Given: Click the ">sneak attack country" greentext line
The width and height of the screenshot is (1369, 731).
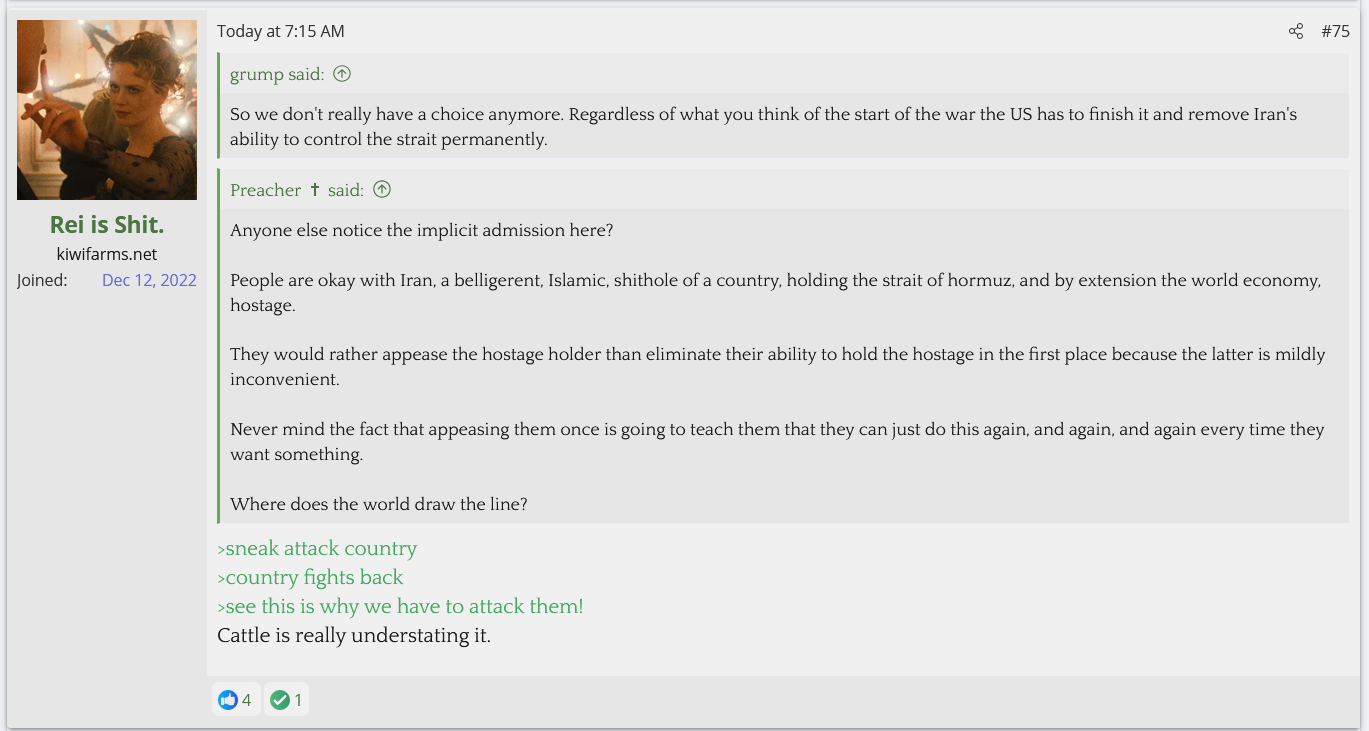Looking at the screenshot, I should coord(317,548).
